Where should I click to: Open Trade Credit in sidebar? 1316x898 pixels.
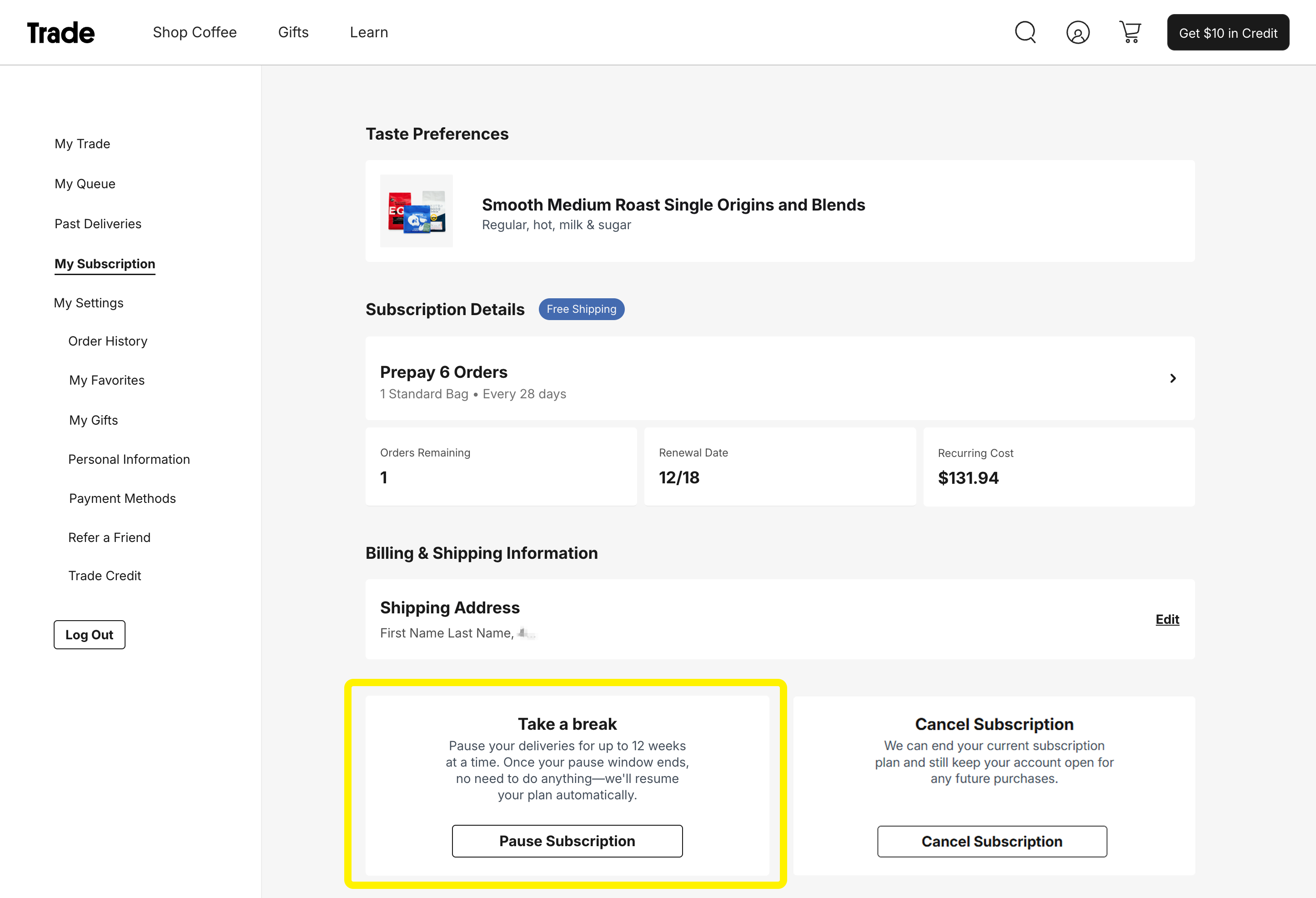pyautogui.click(x=105, y=576)
